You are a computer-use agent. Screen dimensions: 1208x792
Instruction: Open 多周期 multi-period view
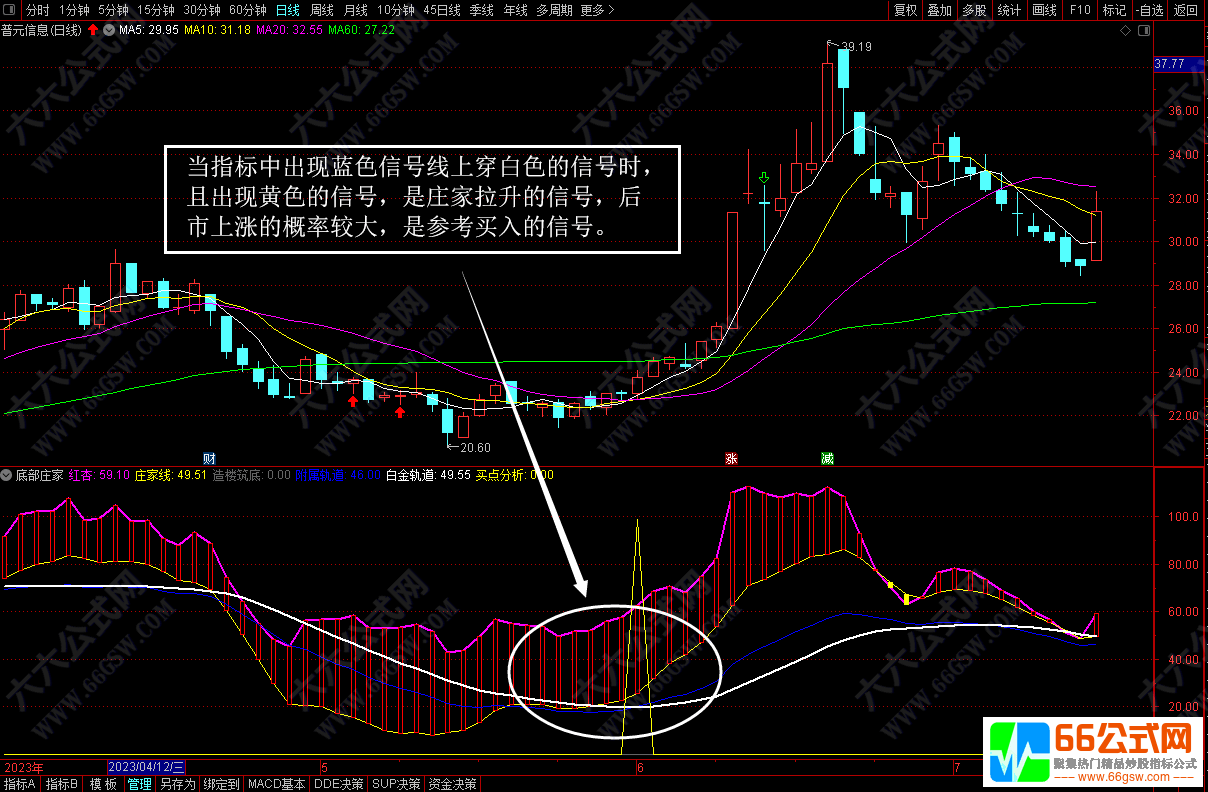554,10
